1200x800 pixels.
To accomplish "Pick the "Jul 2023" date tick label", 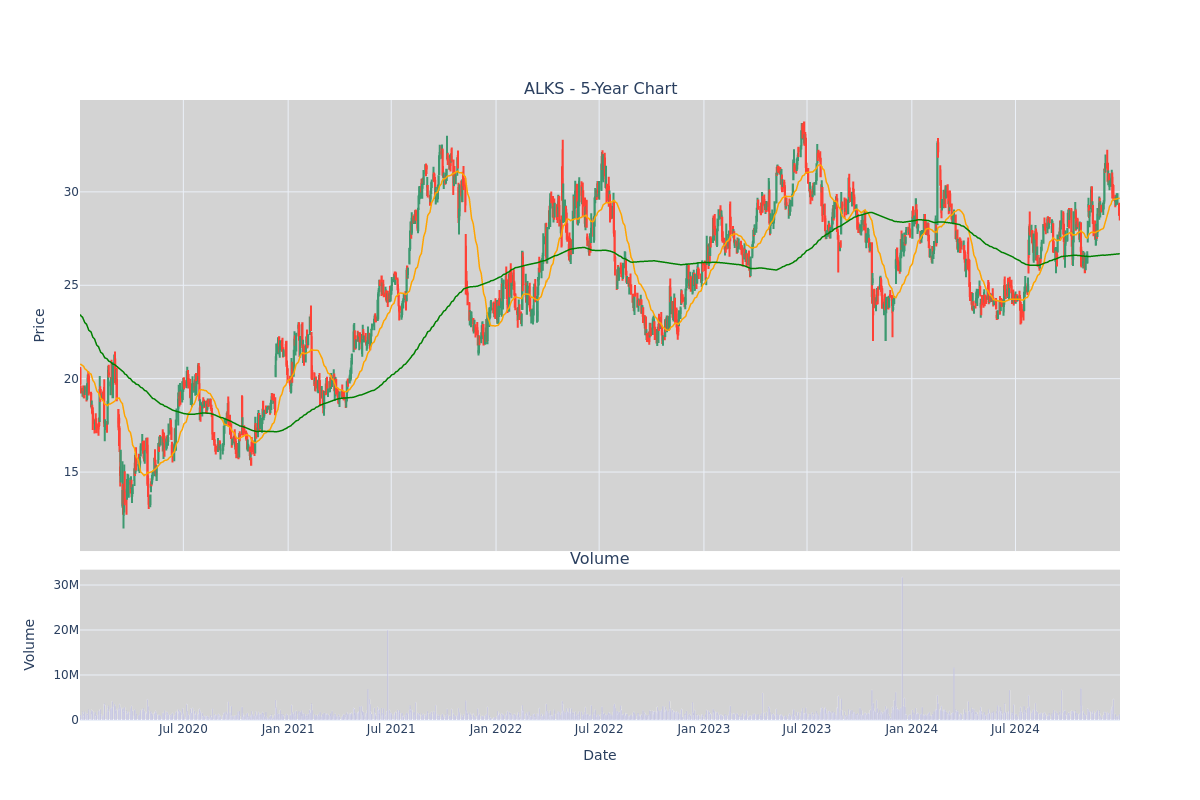I will [x=807, y=729].
